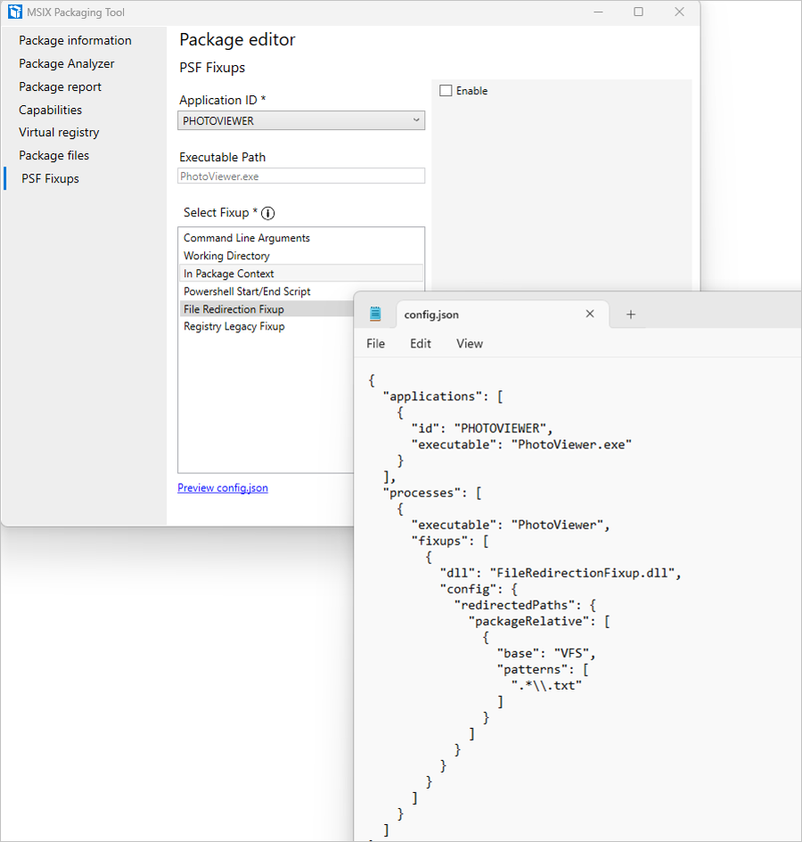Click the "base": "VFS" line

coord(546,654)
